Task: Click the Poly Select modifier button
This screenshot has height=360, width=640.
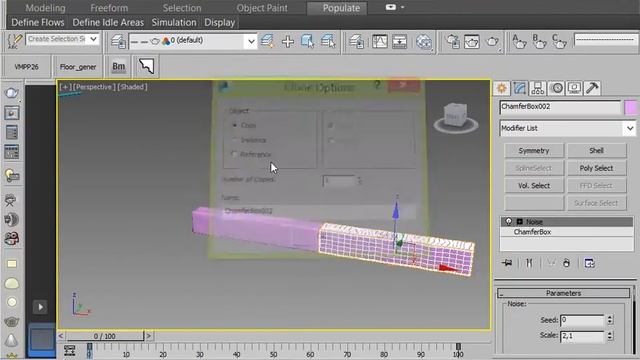Action: tap(596, 168)
